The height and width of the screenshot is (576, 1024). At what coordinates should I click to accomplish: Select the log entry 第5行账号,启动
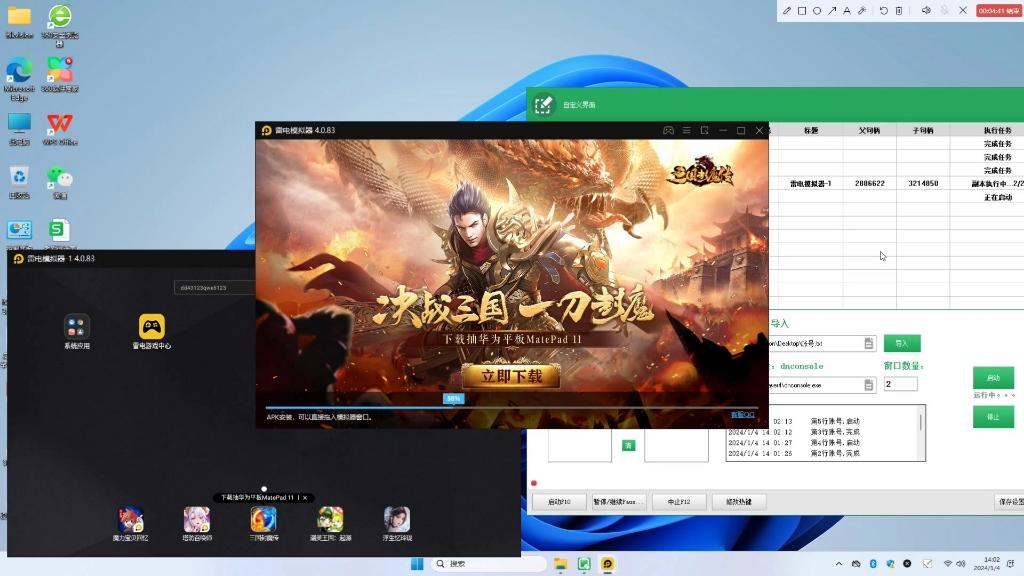[x=835, y=421]
